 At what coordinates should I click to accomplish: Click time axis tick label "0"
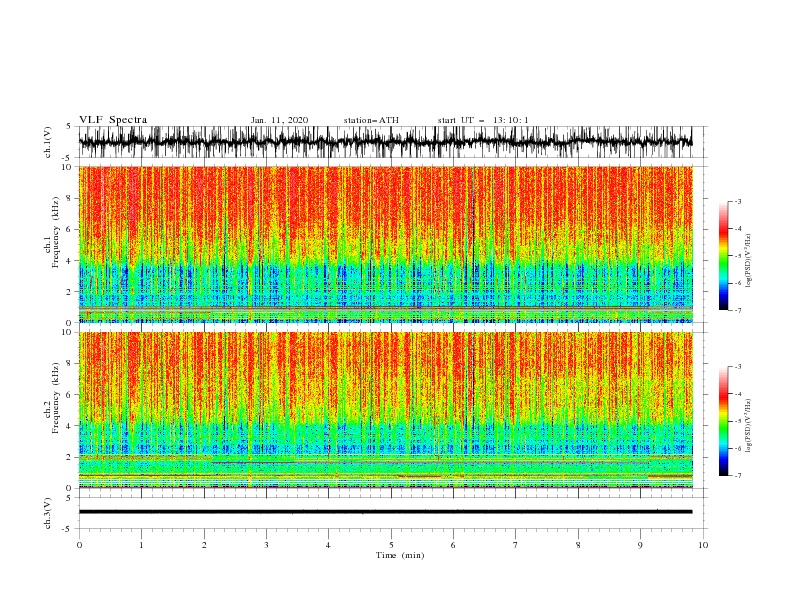click(79, 545)
